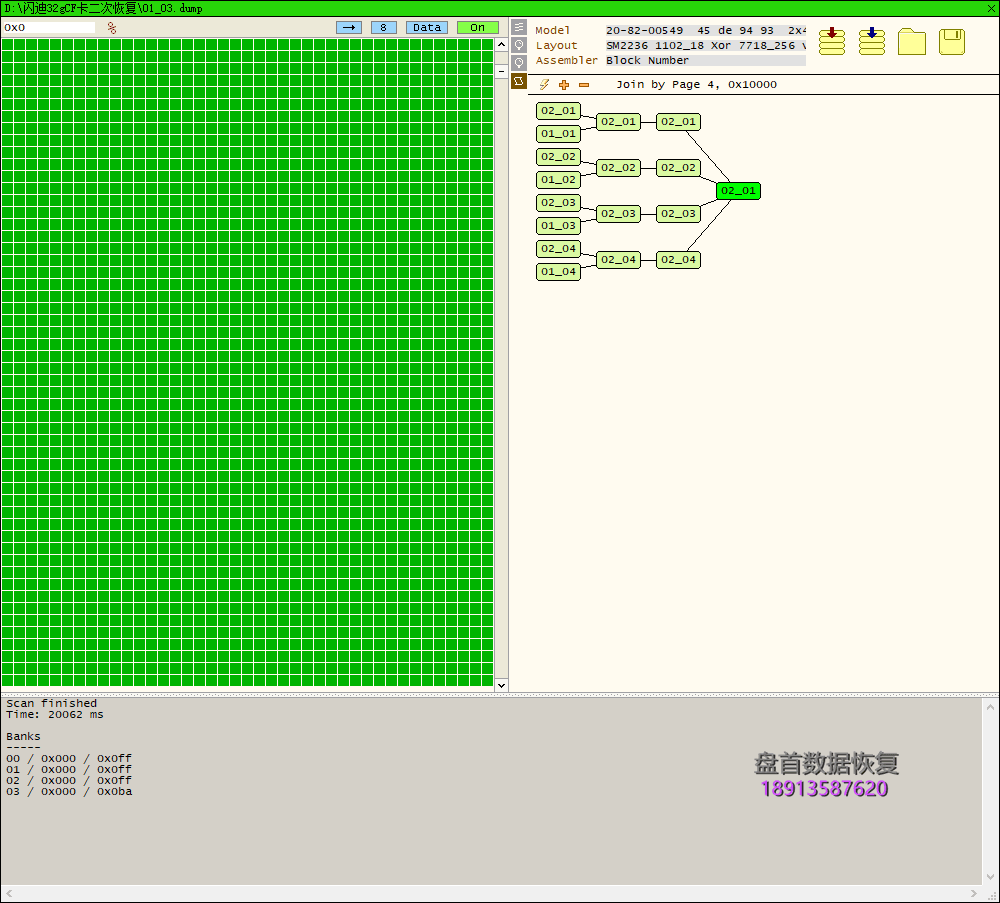Click the 'Assembler' label
The image size is (1000, 903).
pyautogui.click(x=566, y=61)
